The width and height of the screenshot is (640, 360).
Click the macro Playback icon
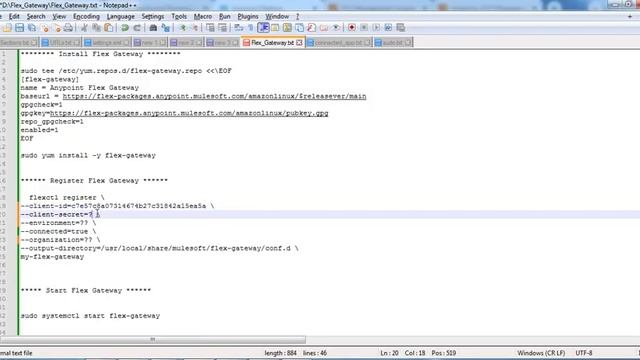(376, 28)
